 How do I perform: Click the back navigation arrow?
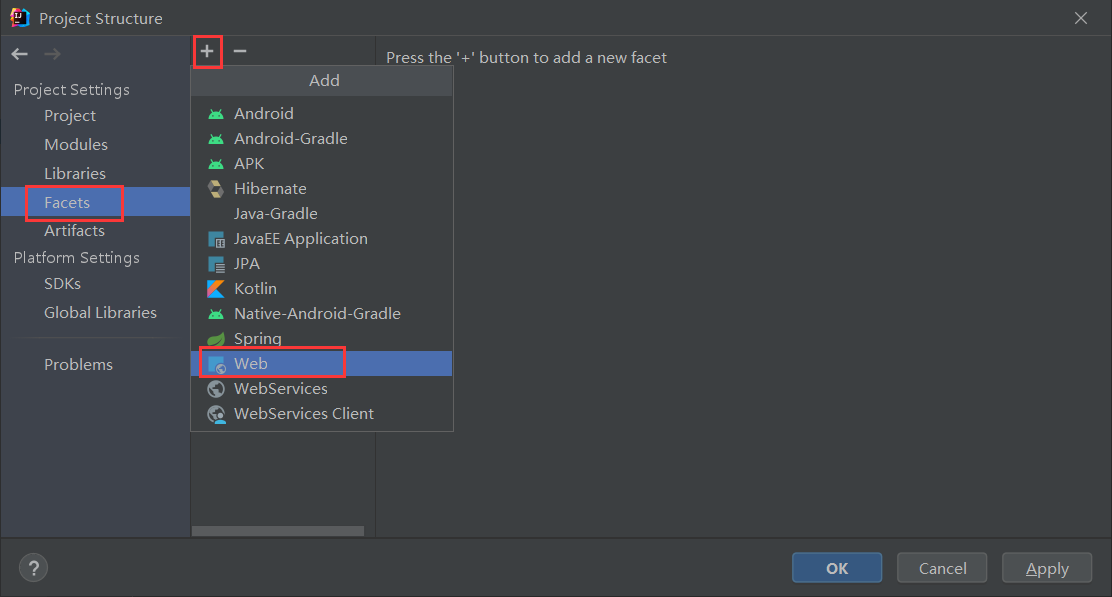coord(20,54)
